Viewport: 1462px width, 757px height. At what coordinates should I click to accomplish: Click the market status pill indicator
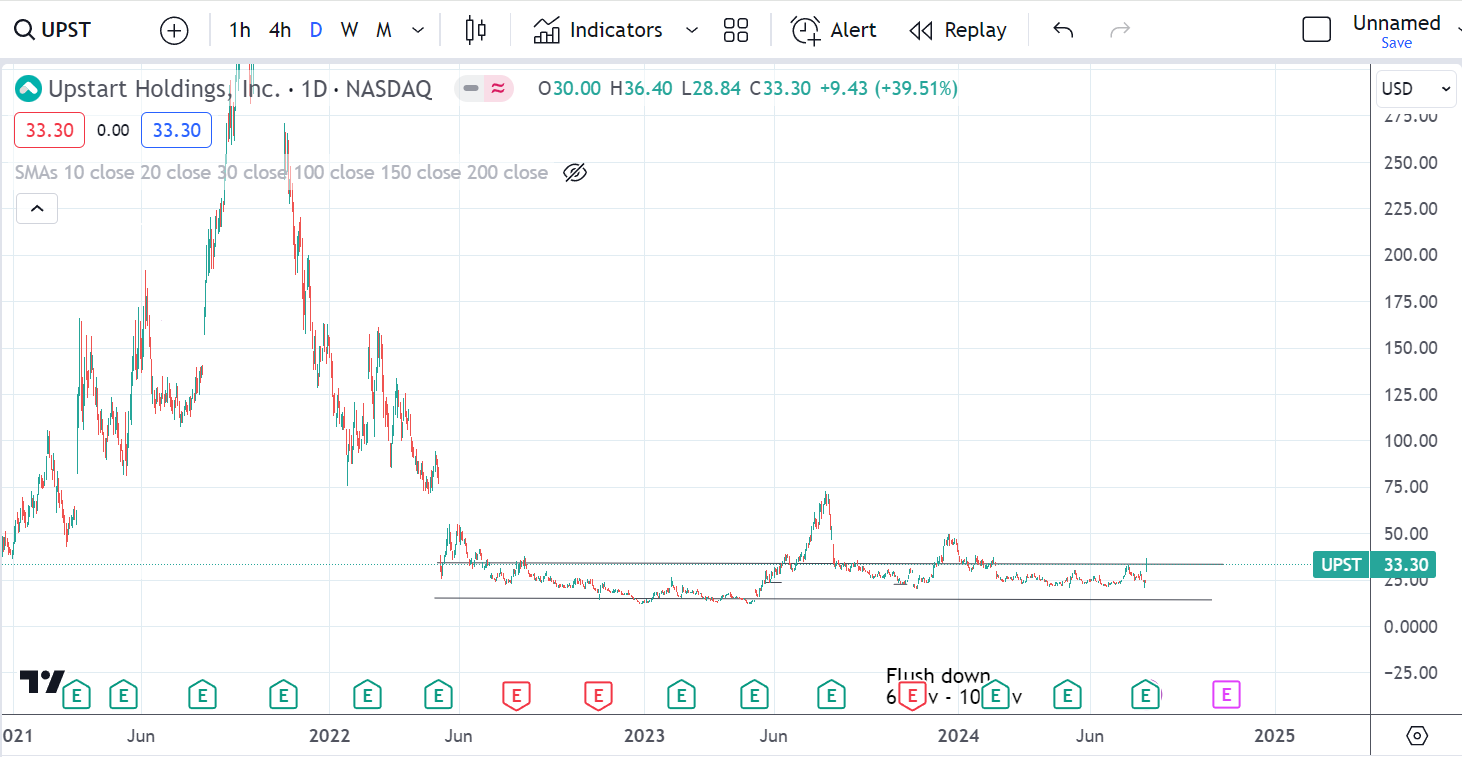click(485, 89)
